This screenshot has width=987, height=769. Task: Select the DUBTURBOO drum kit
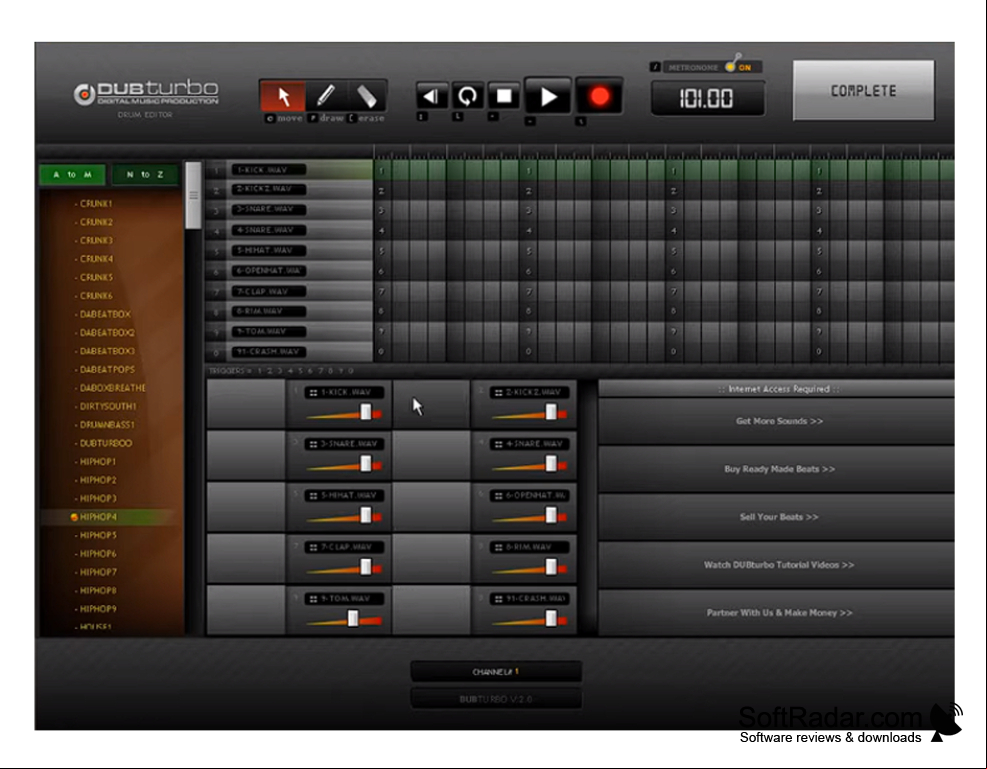point(105,443)
